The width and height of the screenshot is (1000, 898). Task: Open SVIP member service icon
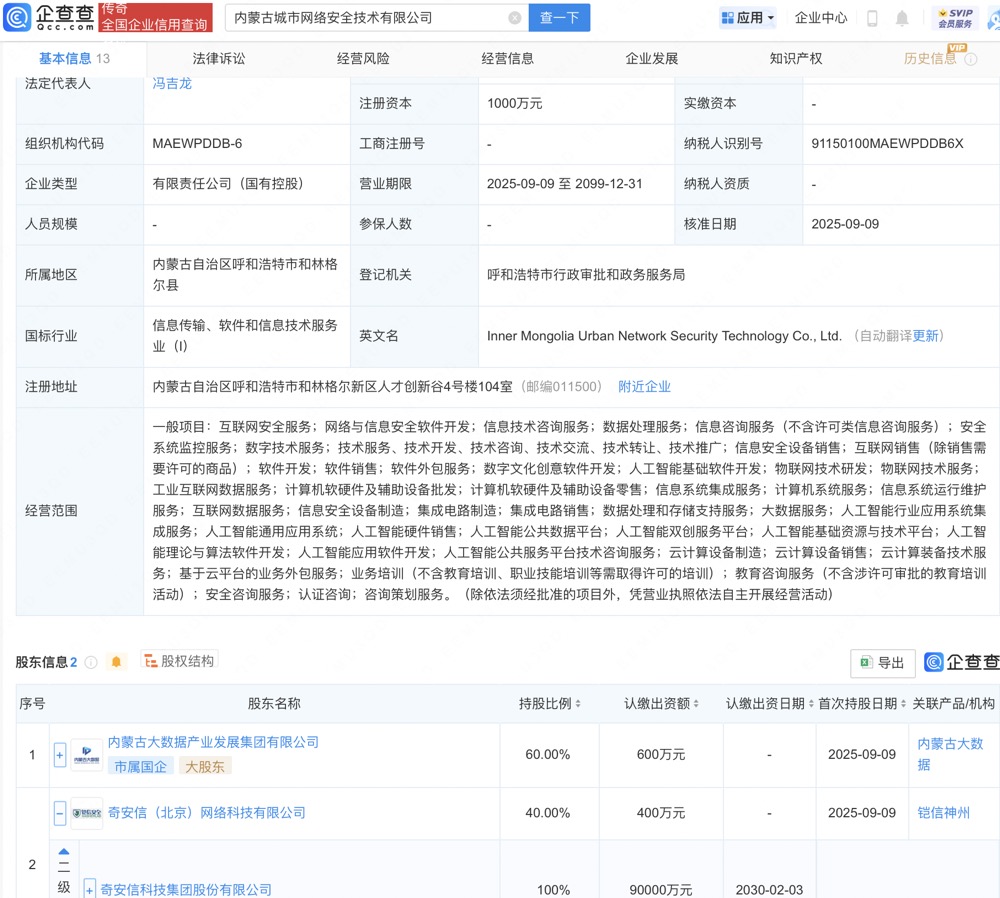coord(955,18)
